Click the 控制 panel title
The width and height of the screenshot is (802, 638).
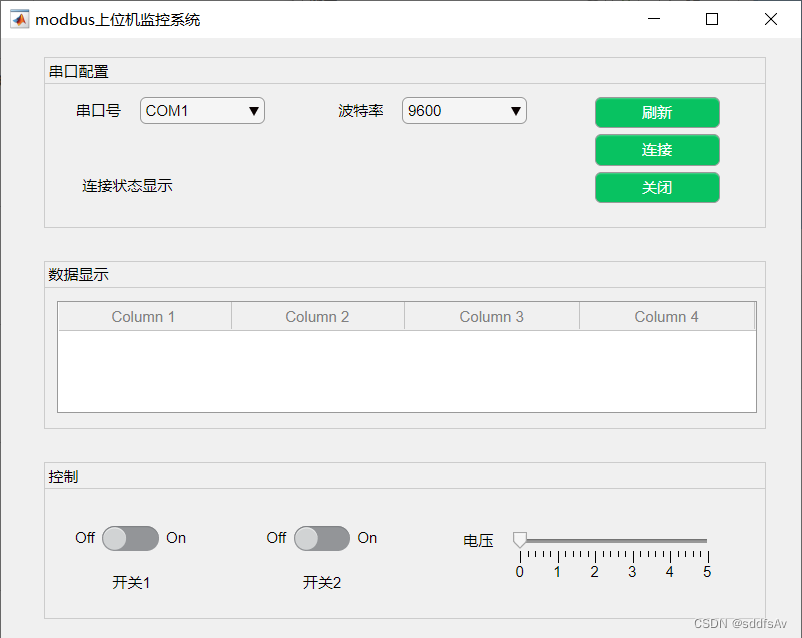pos(62,476)
